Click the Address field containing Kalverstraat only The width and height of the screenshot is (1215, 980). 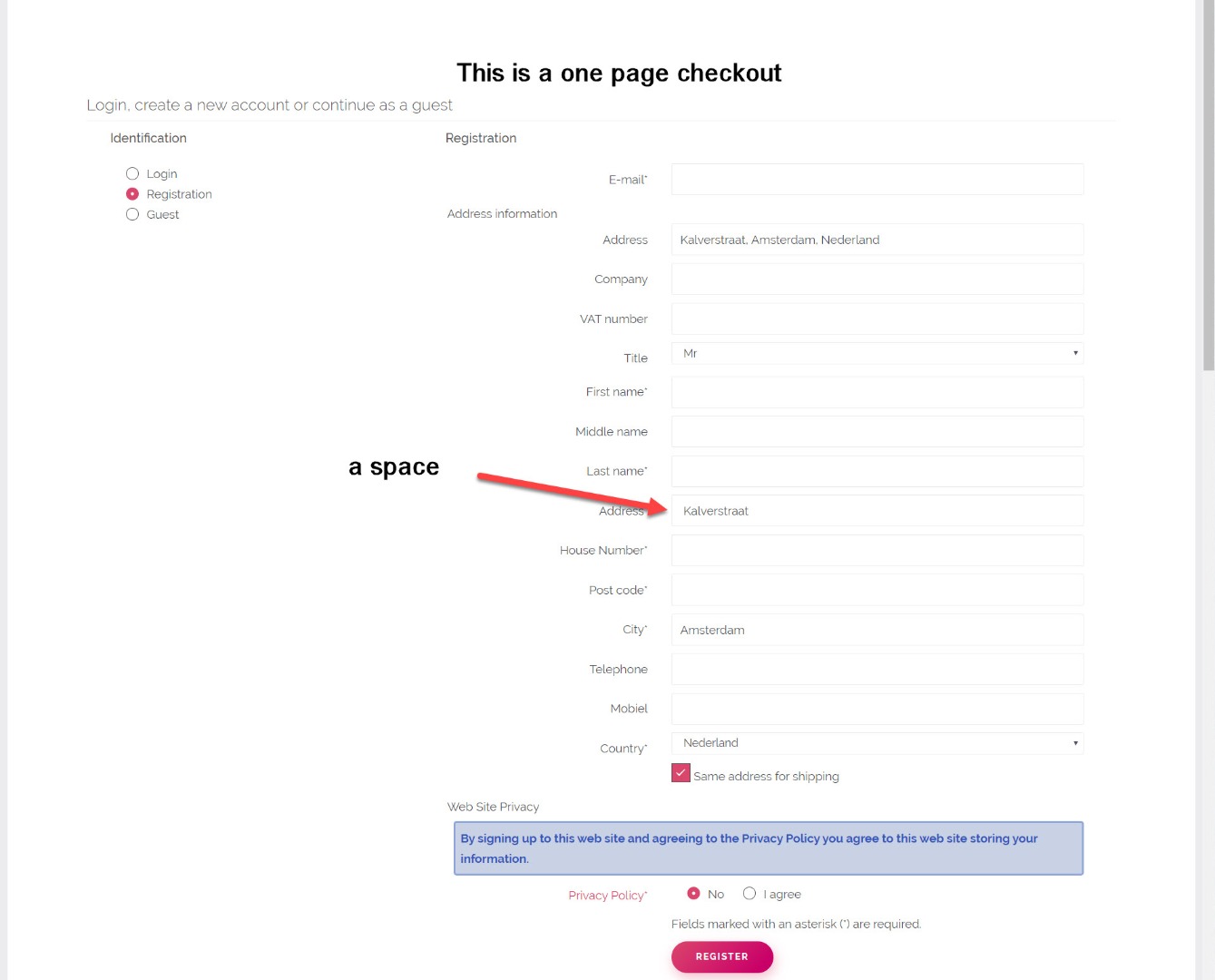877,511
